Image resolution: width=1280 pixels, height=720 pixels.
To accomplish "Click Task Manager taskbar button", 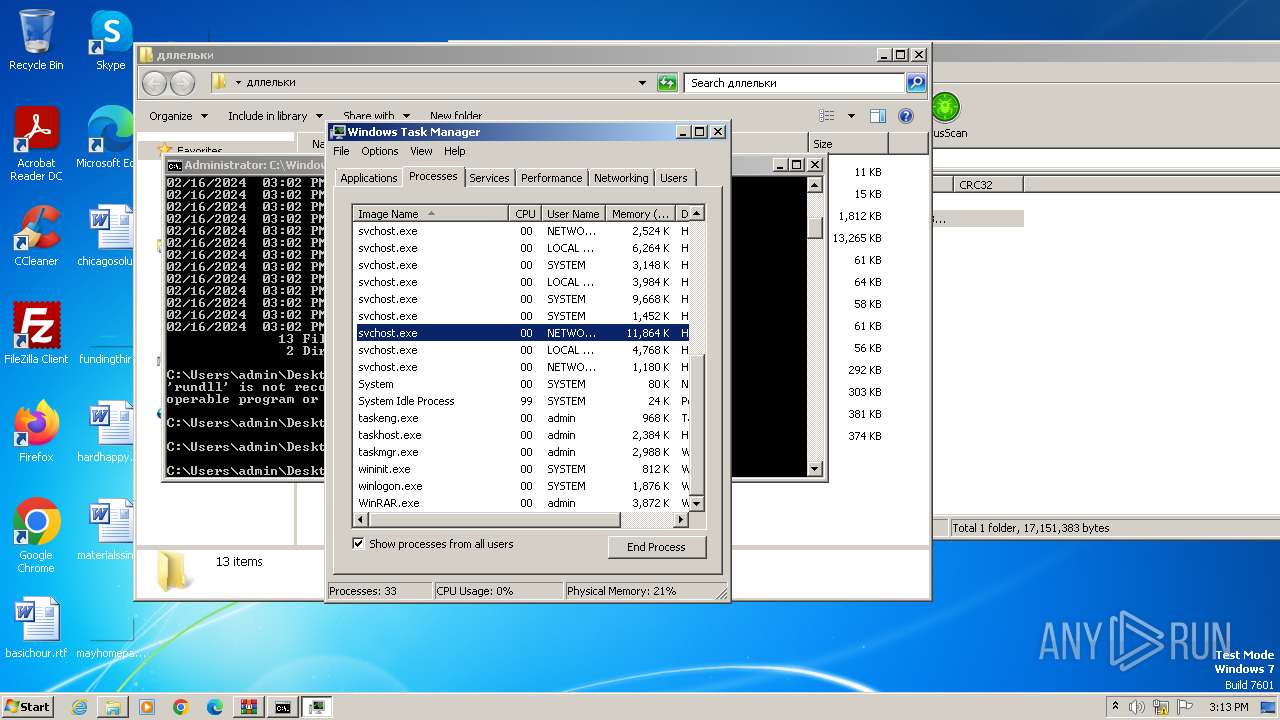I will coord(317,707).
